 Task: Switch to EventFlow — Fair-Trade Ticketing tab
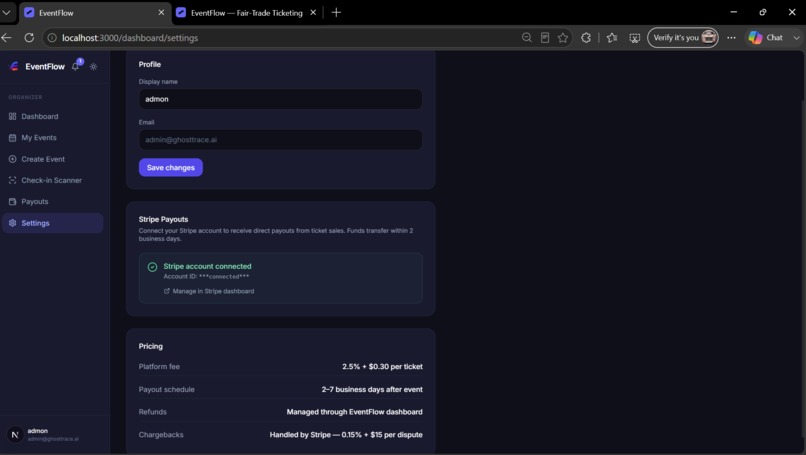point(246,13)
